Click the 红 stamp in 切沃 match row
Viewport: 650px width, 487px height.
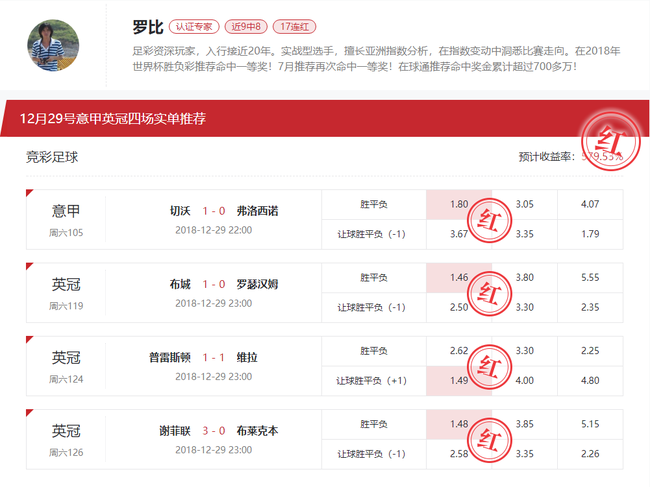point(490,220)
